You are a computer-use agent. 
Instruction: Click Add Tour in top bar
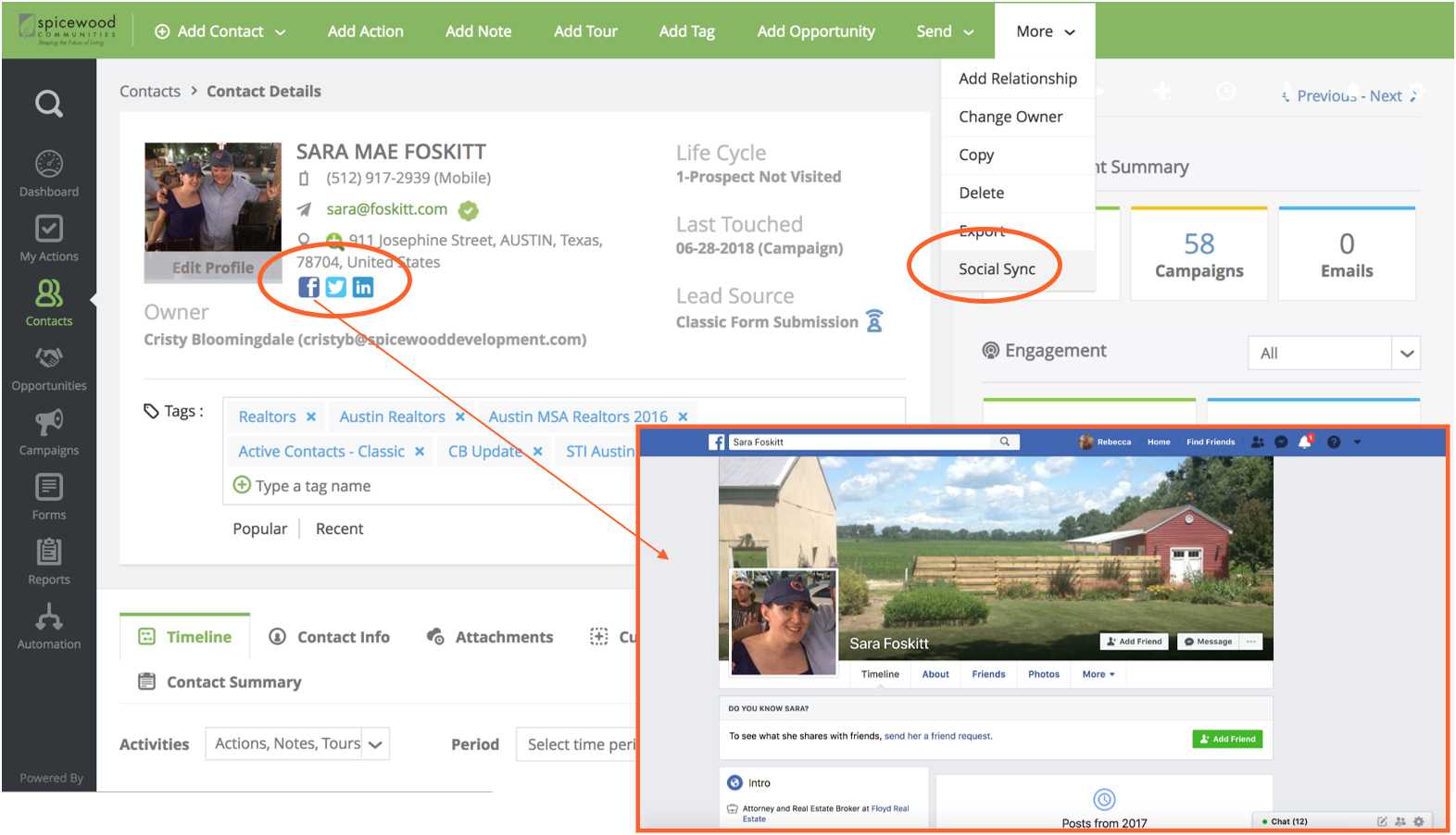586,31
